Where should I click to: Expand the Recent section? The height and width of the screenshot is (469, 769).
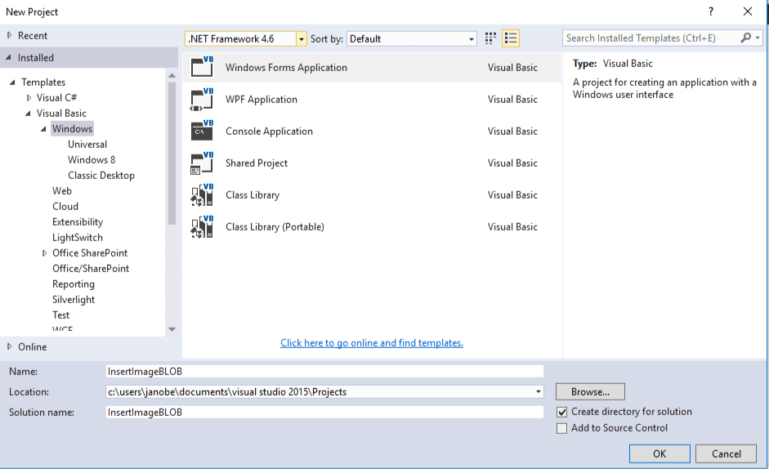[x=9, y=35]
